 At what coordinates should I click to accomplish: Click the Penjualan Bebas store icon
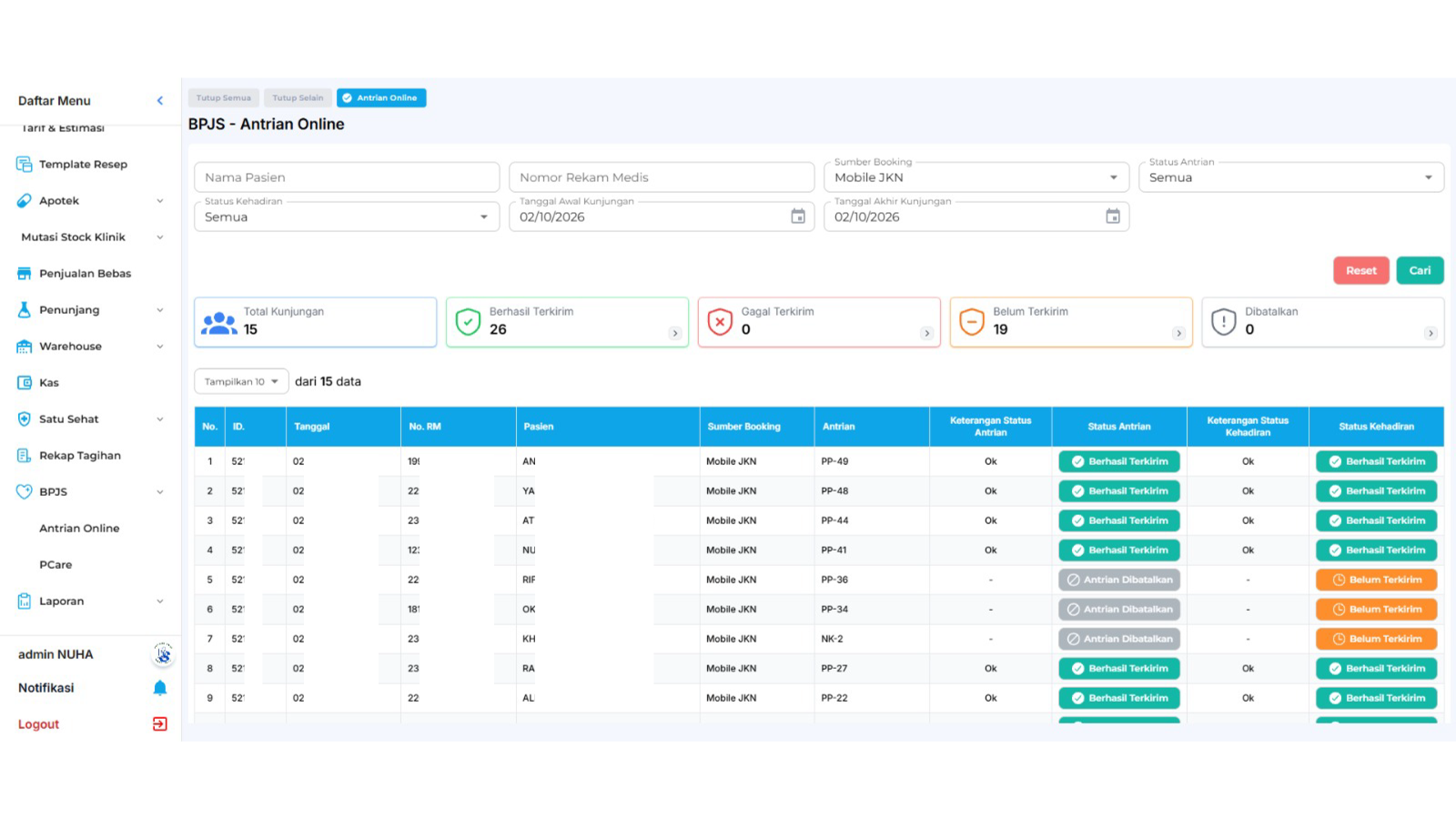pos(25,274)
